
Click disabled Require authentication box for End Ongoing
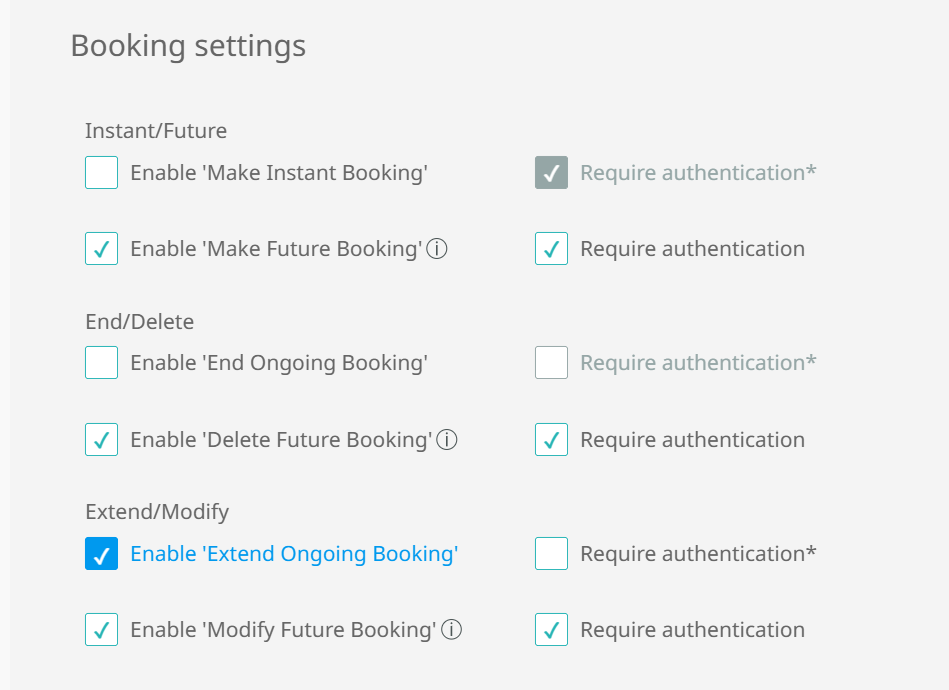[551, 363]
